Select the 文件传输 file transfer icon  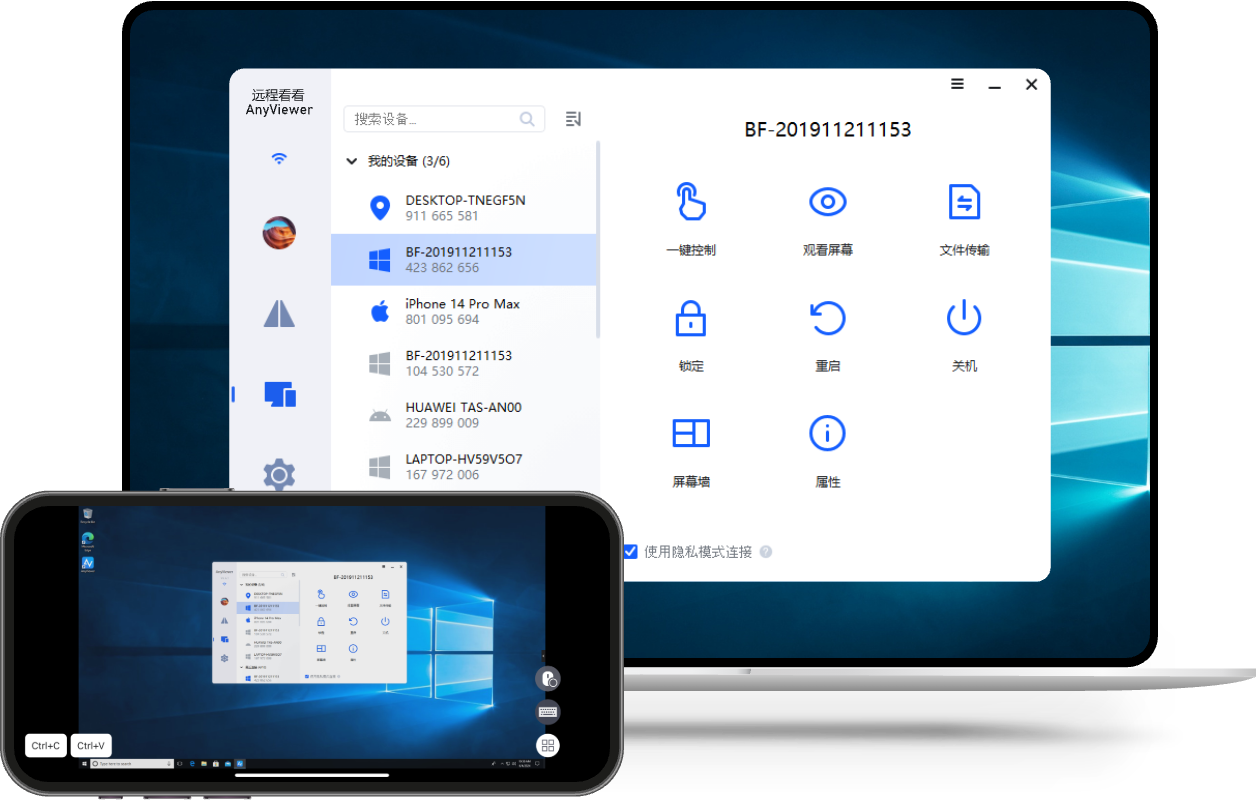click(x=964, y=202)
